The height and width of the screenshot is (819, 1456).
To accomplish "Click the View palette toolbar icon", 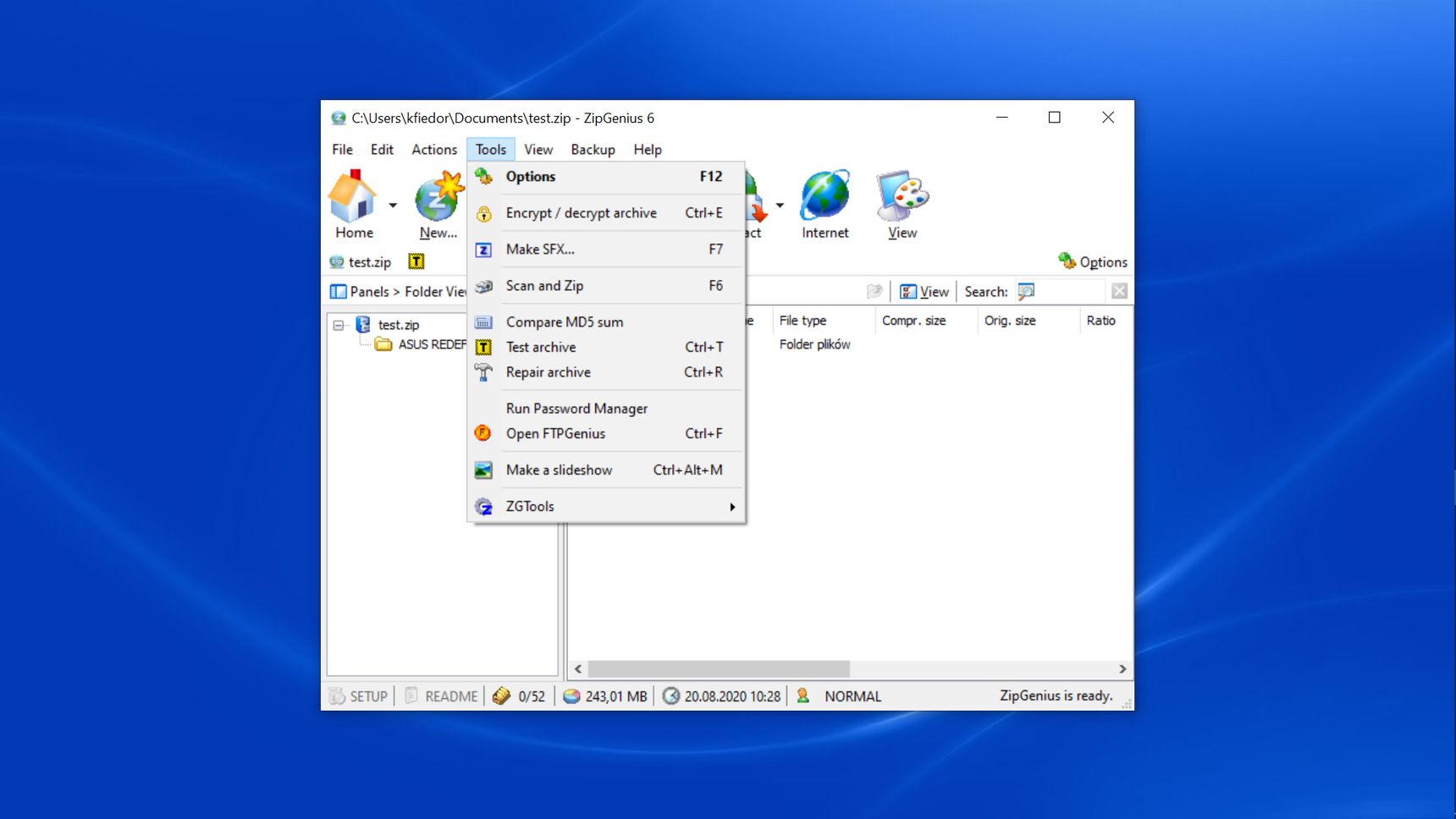I will 902,195.
